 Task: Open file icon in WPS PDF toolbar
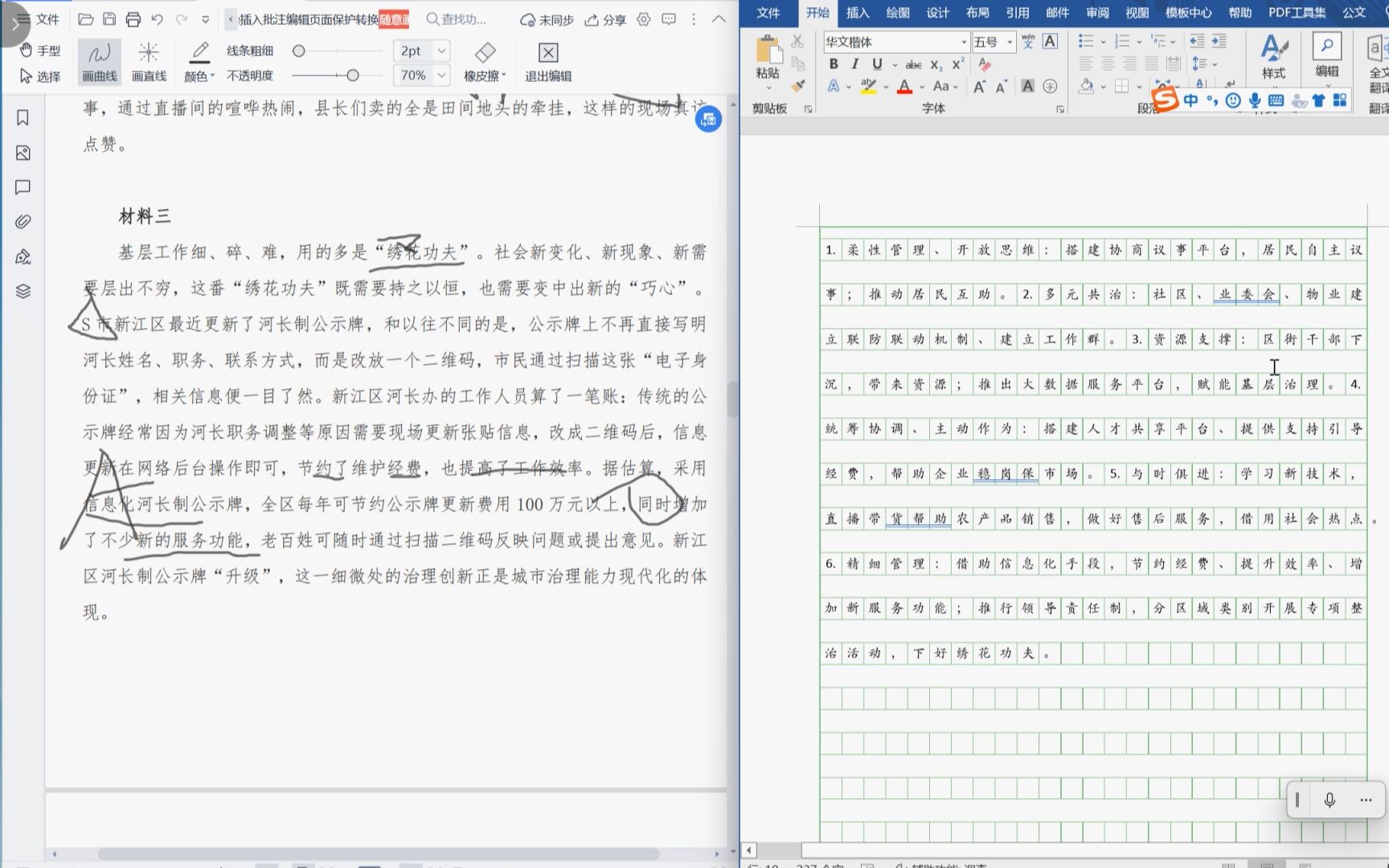coord(86,19)
